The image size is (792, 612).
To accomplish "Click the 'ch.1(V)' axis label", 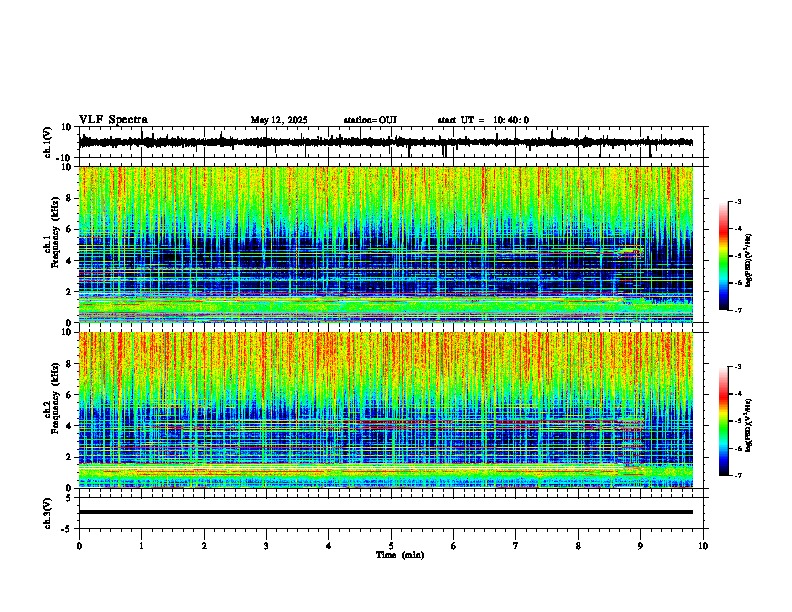I will point(48,143).
